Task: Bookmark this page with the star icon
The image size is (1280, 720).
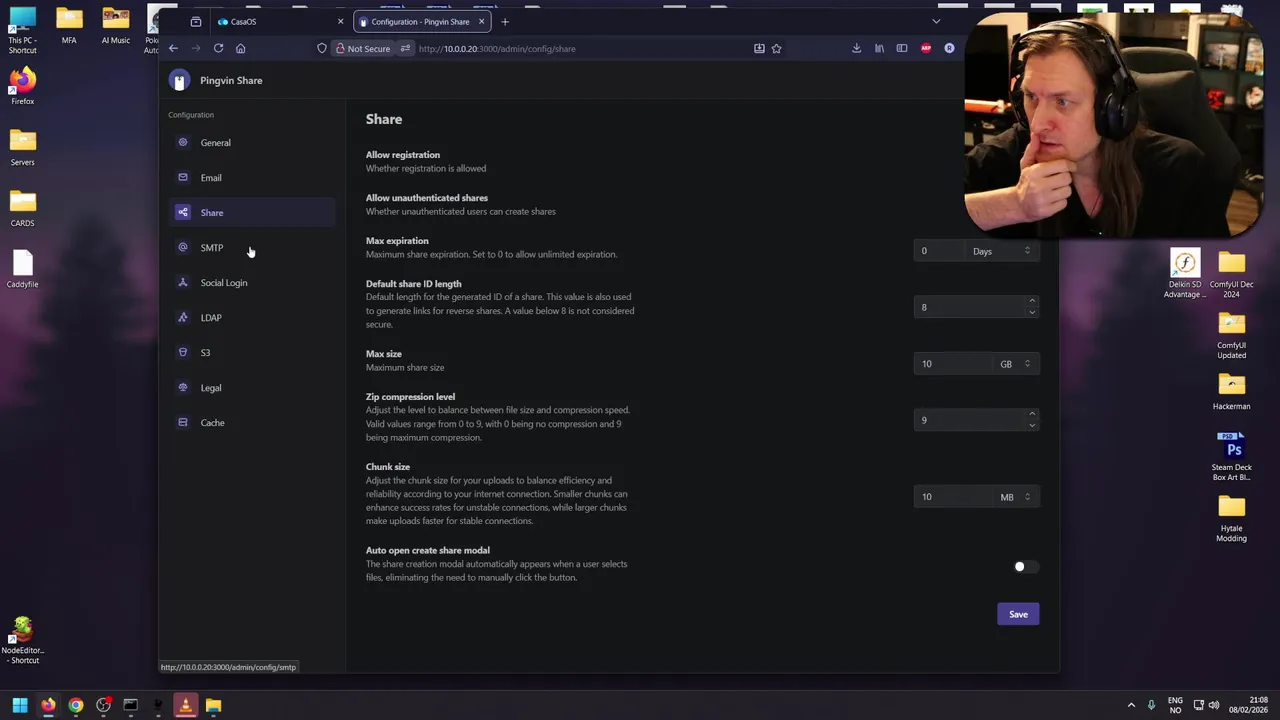Action: click(x=776, y=48)
